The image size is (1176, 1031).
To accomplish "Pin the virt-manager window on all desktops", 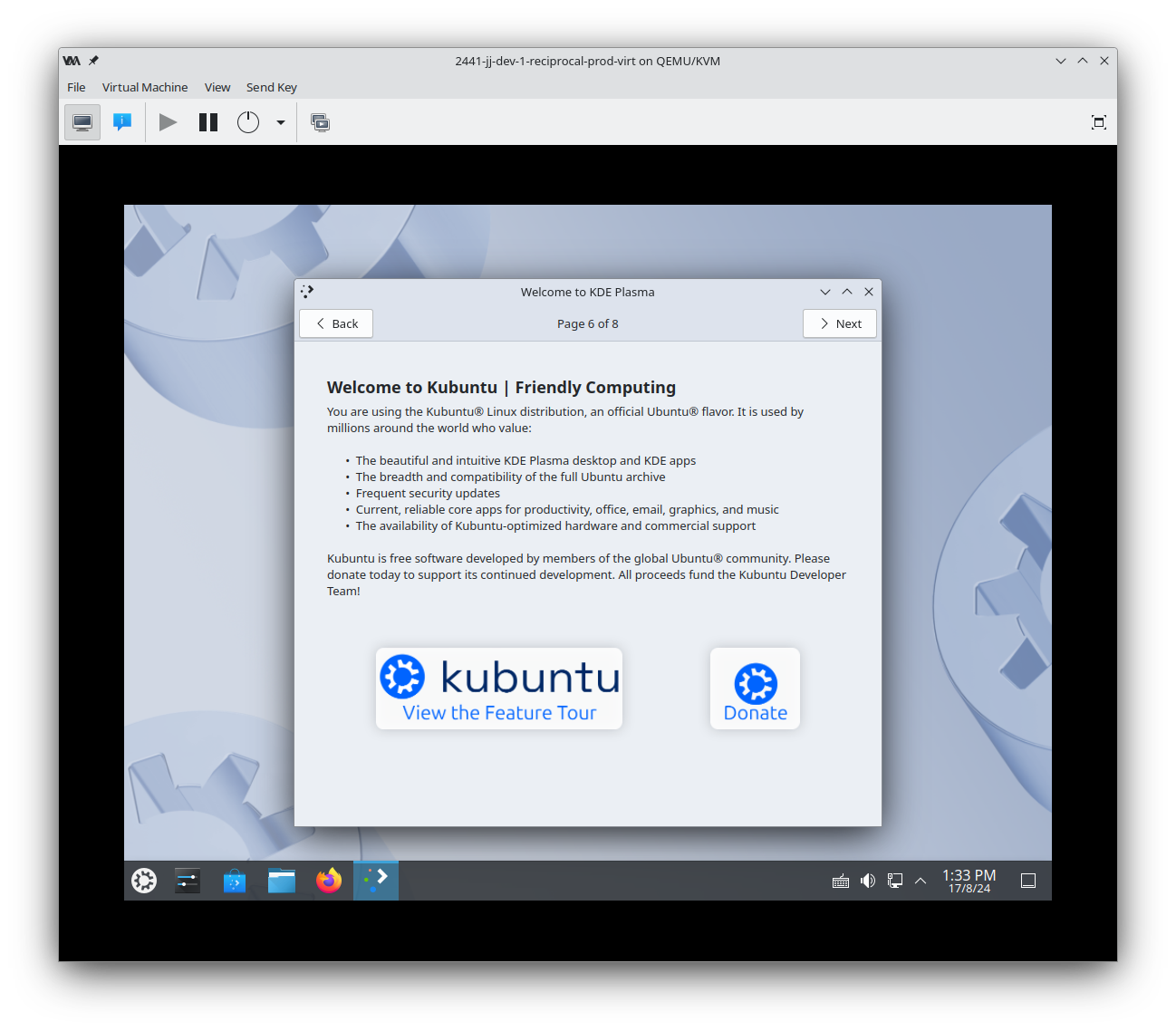I will [x=93, y=61].
